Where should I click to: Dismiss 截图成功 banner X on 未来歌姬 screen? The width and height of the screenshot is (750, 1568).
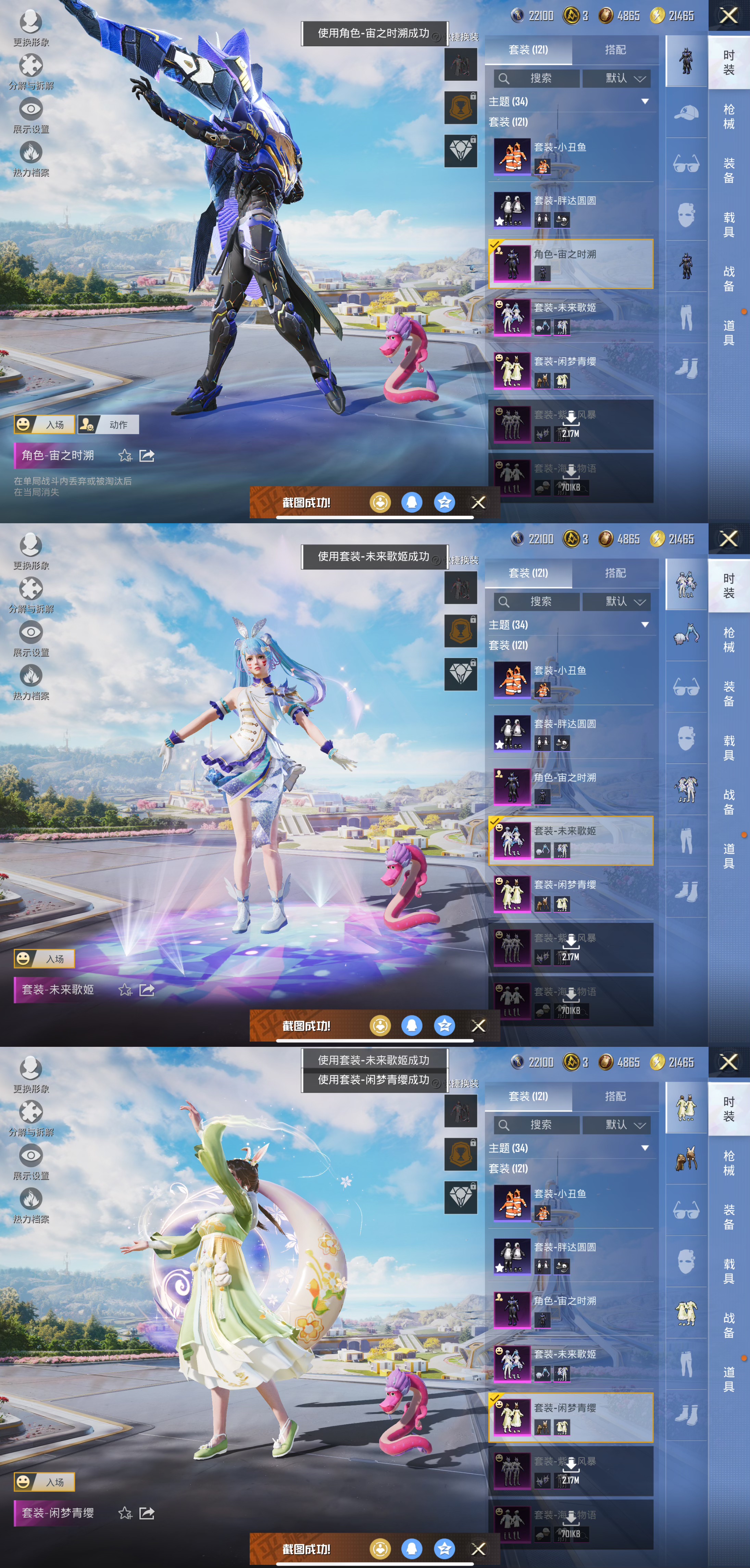478,1026
